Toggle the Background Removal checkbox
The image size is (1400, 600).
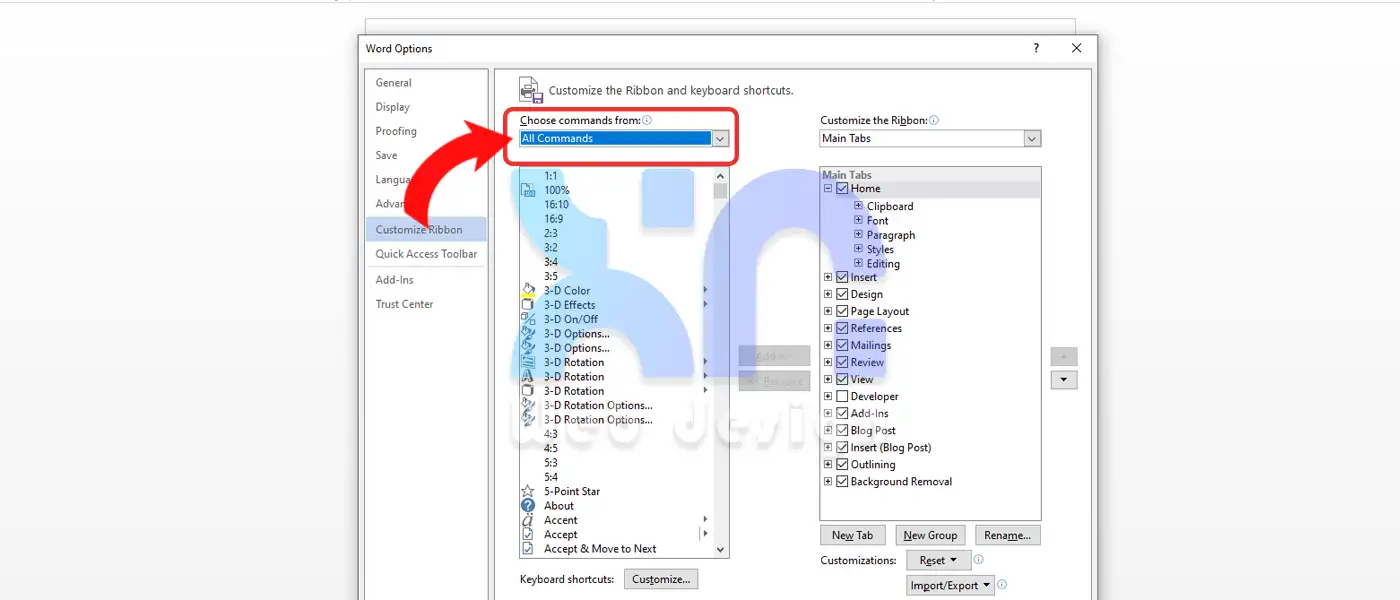[842, 481]
